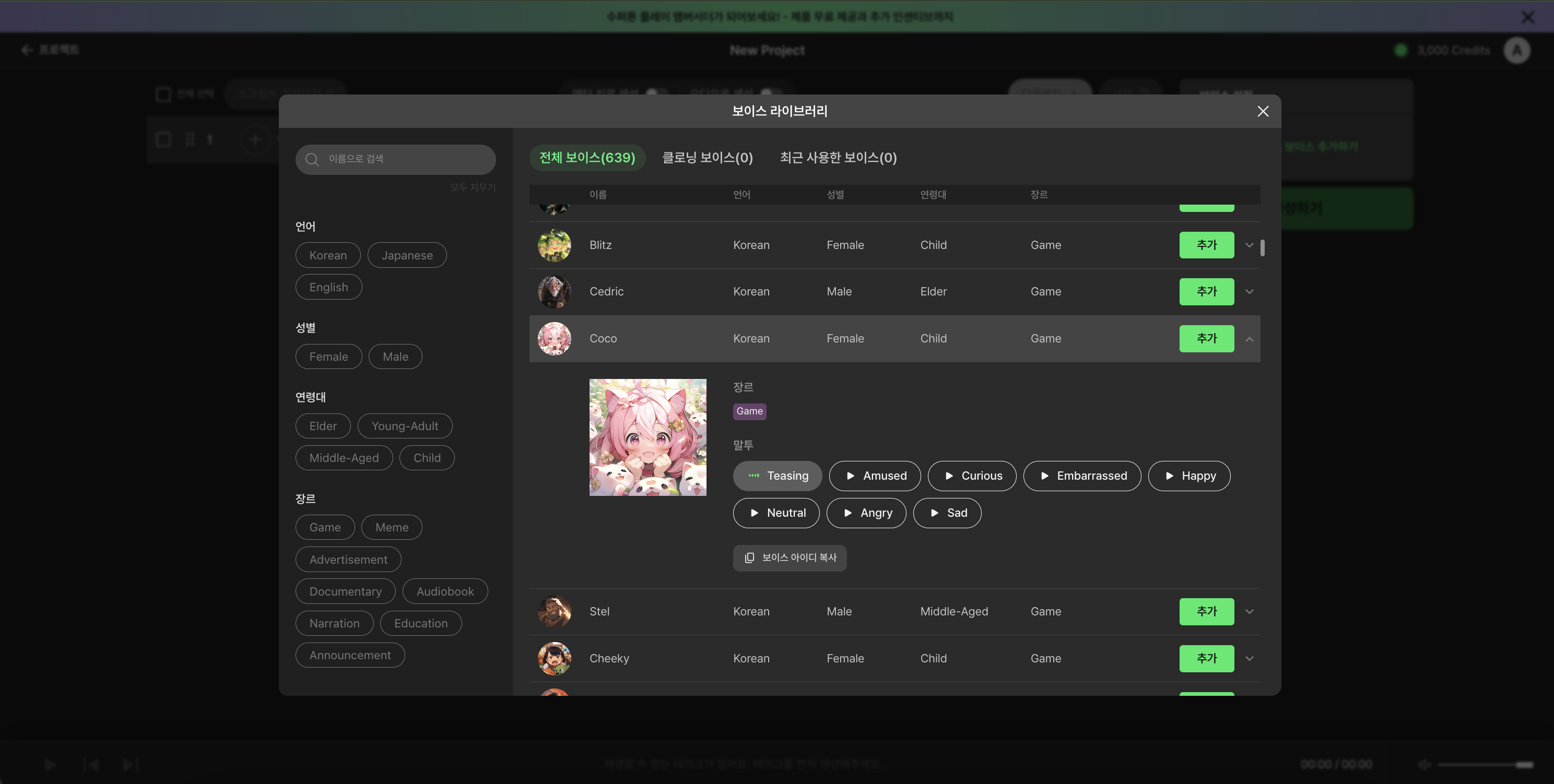View Coco's large portrait image
Image resolution: width=1554 pixels, height=784 pixels.
(x=647, y=437)
